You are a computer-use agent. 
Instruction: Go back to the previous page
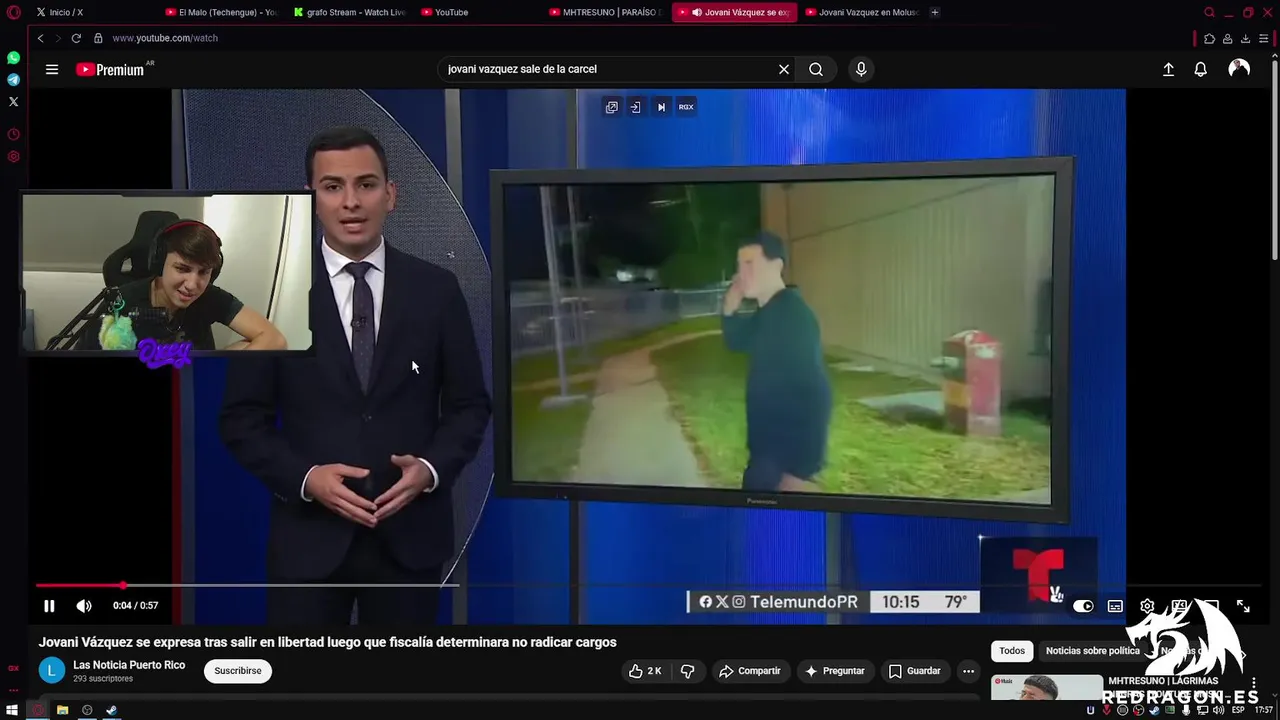(x=41, y=38)
